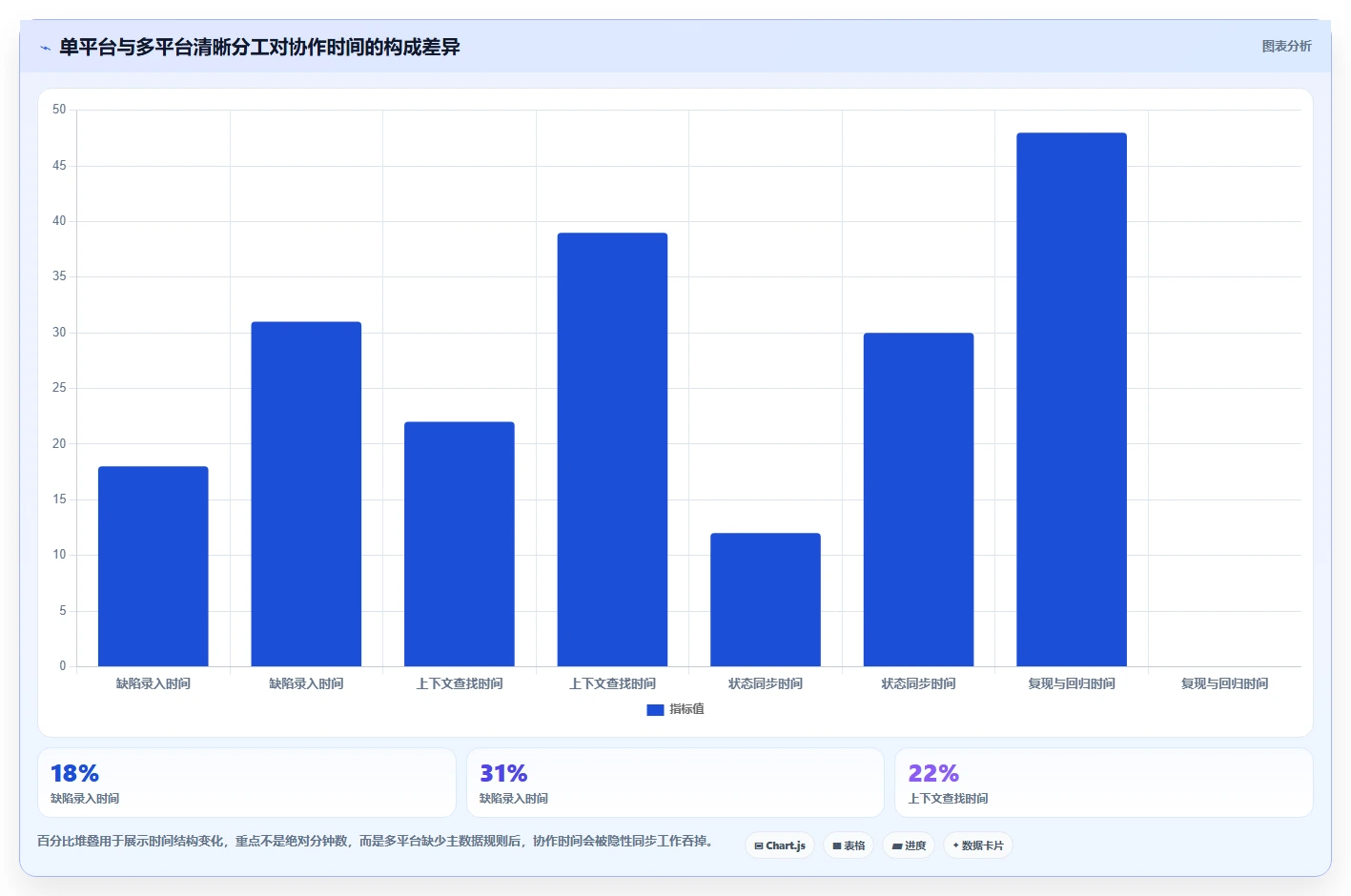Click the 指标值 legend label text
The height and width of the screenshot is (896, 1351).
(x=686, y=709)
